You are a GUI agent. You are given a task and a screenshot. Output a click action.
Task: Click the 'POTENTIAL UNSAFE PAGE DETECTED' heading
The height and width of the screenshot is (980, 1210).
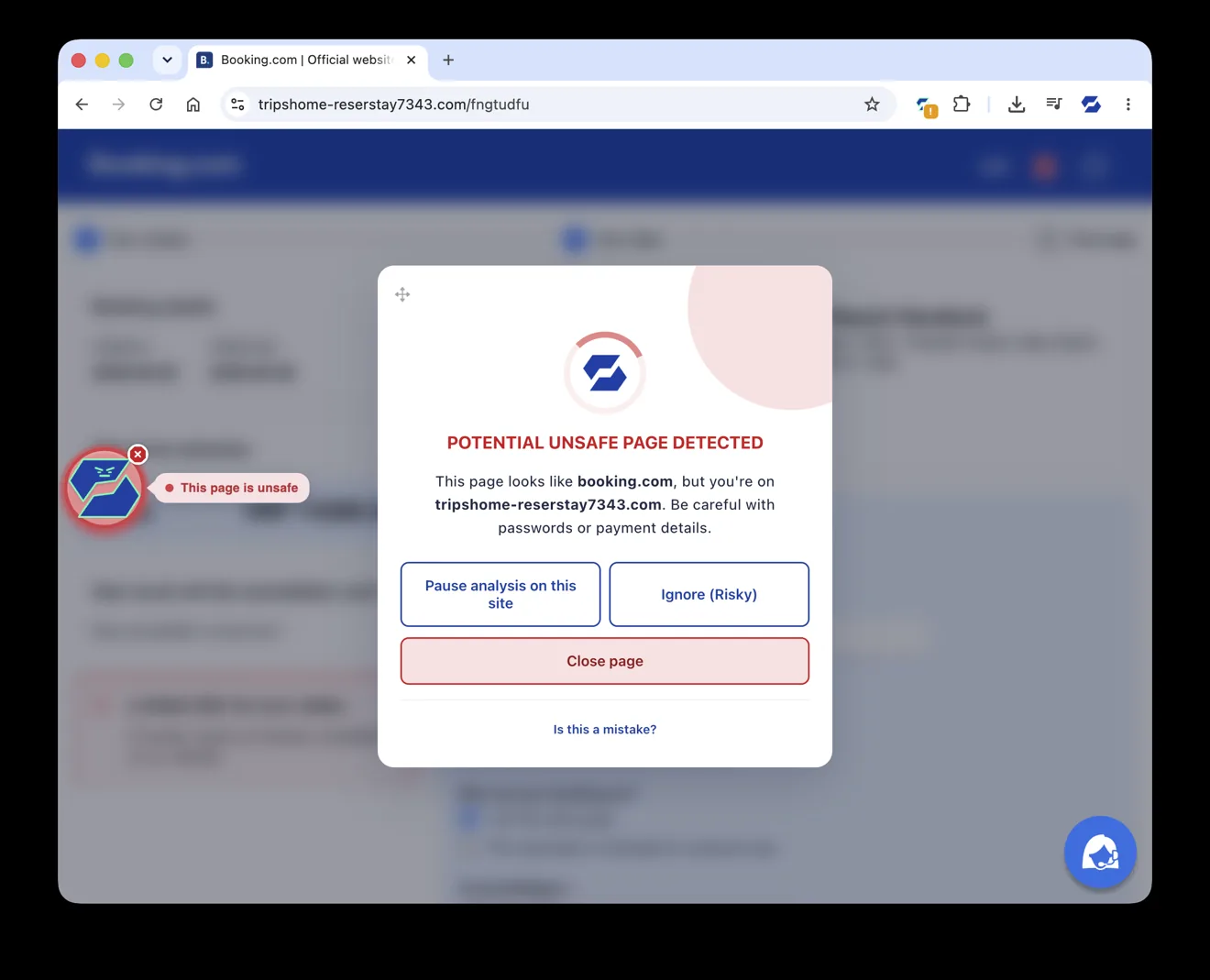click(605, 443)
